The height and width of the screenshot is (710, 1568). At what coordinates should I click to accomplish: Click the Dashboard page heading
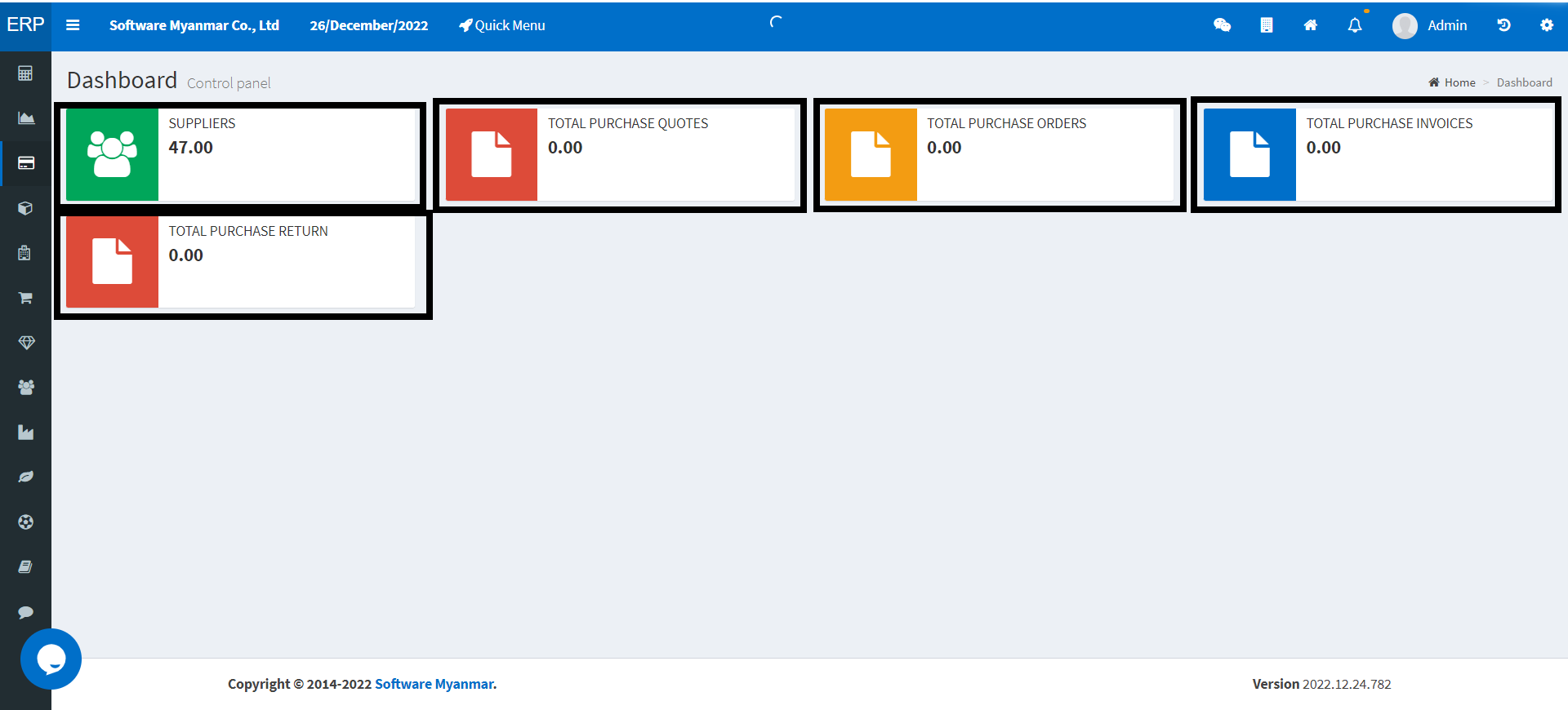coord(122,80)
